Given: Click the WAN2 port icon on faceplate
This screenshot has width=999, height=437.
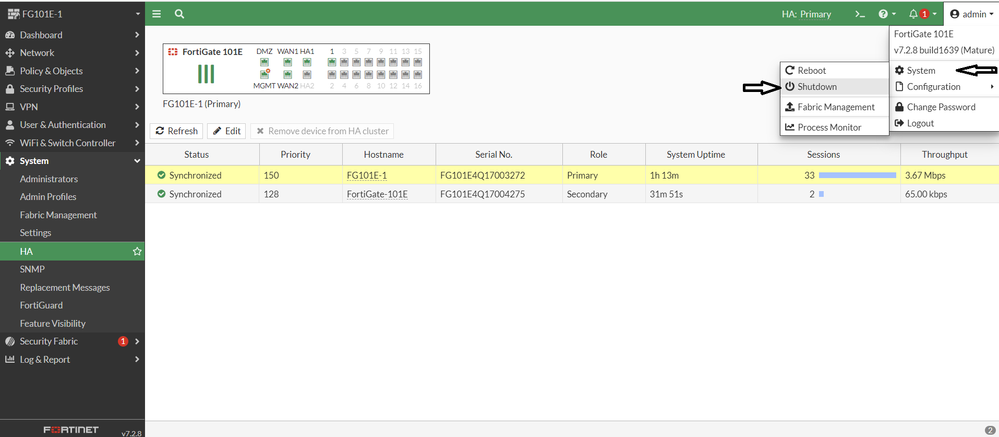Looking at the screenshot, I should pos(287,75).
